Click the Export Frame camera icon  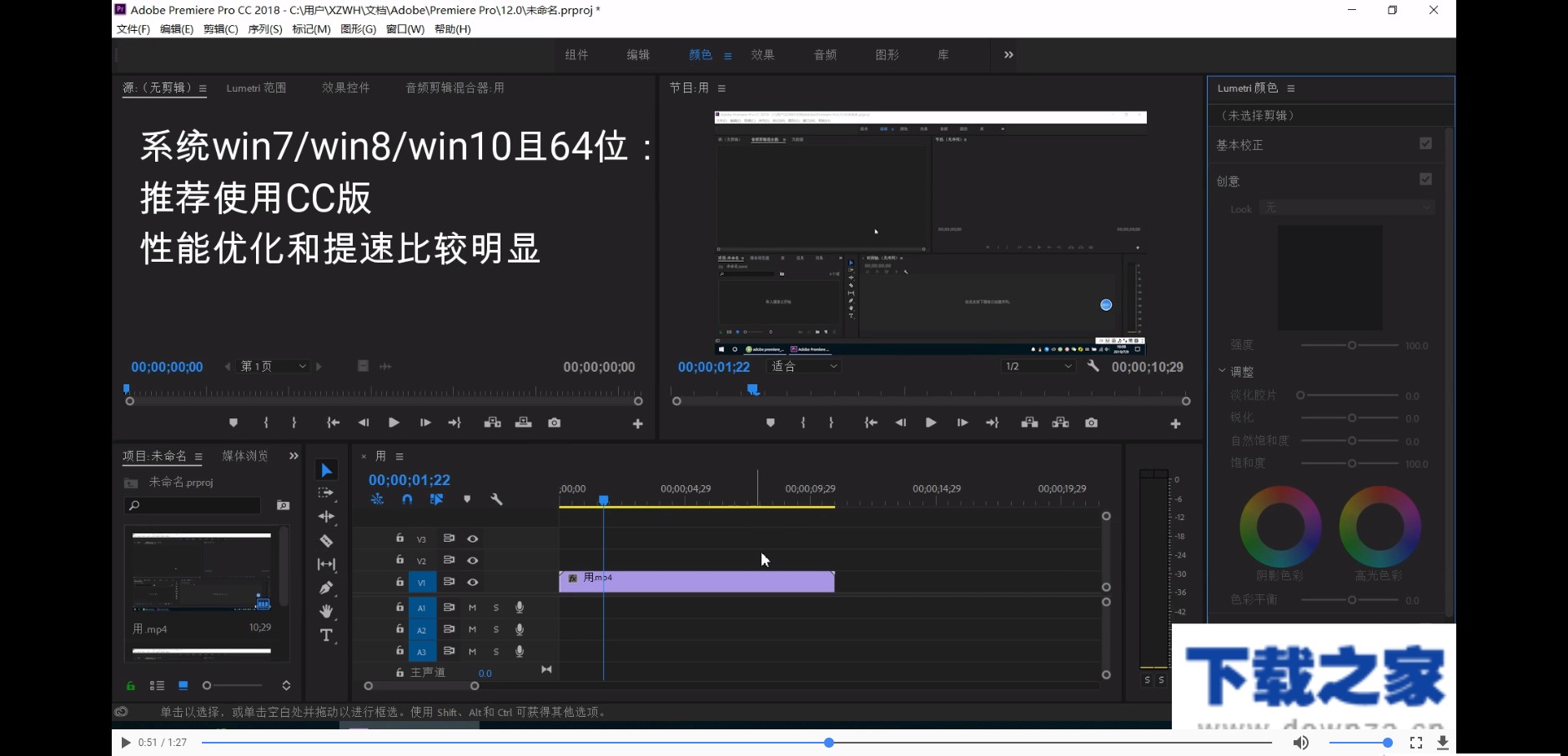point(1092,423)
